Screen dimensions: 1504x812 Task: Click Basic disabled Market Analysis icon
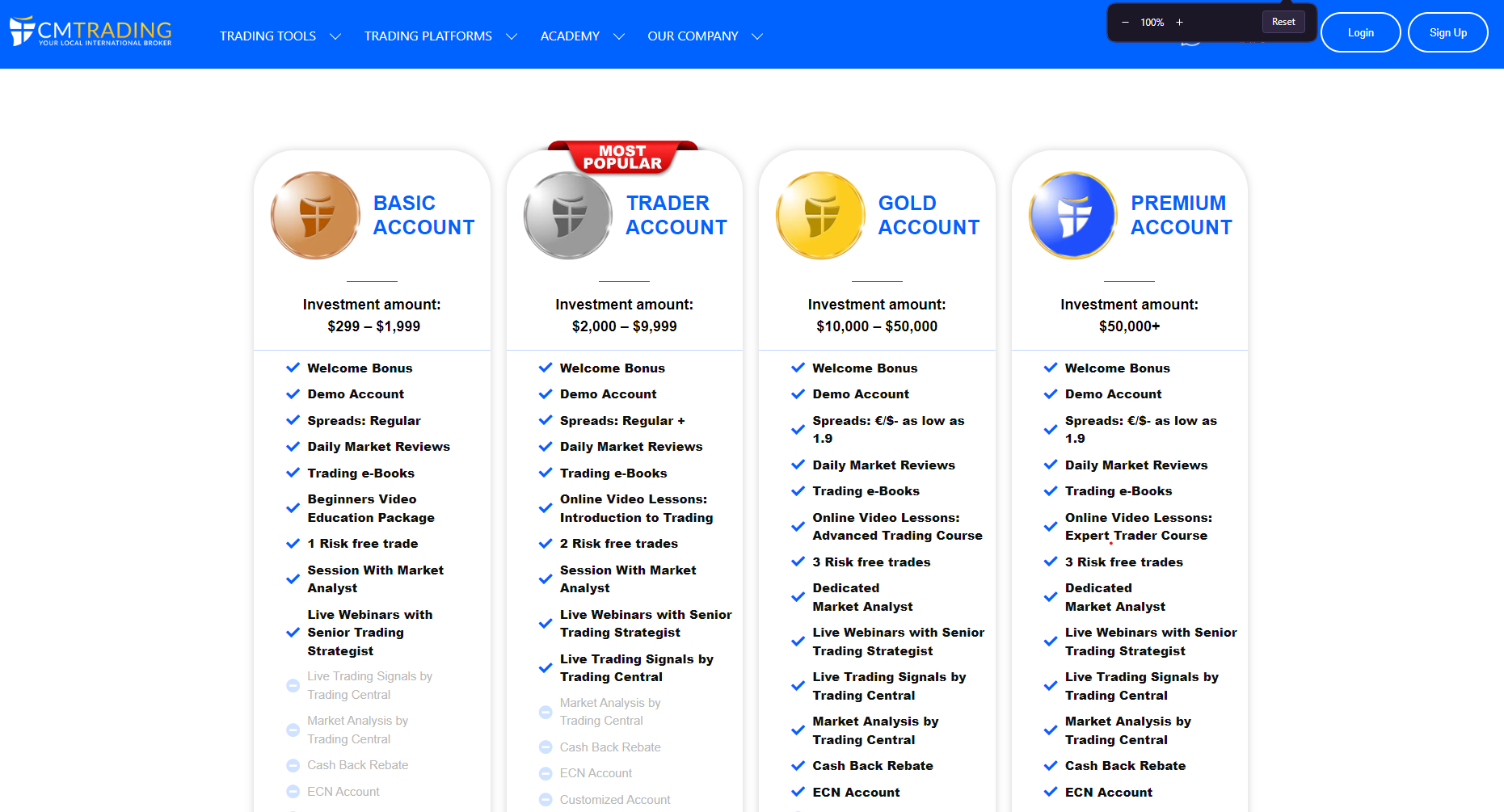[293, 730]
